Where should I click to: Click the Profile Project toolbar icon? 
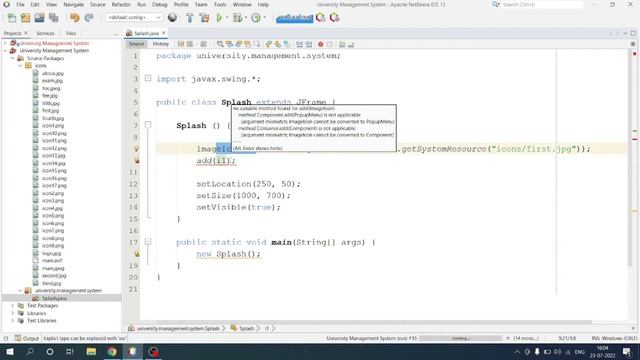coord(256,18)
